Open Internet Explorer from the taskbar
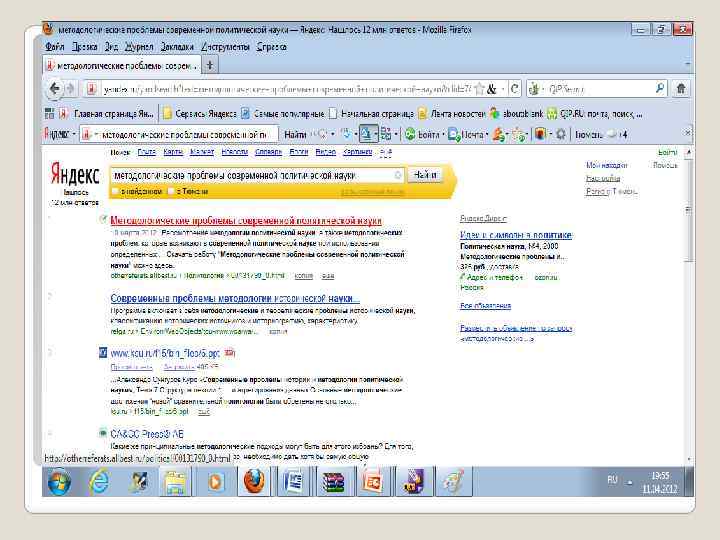Viewport: 720px width, 540px height. pyautogui.click(x=99, y=482)
